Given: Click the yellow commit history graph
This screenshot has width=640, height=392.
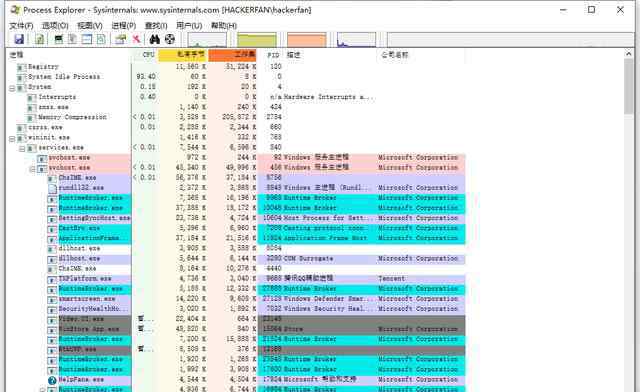Looking at the screenshot, I should pos(257,40).
